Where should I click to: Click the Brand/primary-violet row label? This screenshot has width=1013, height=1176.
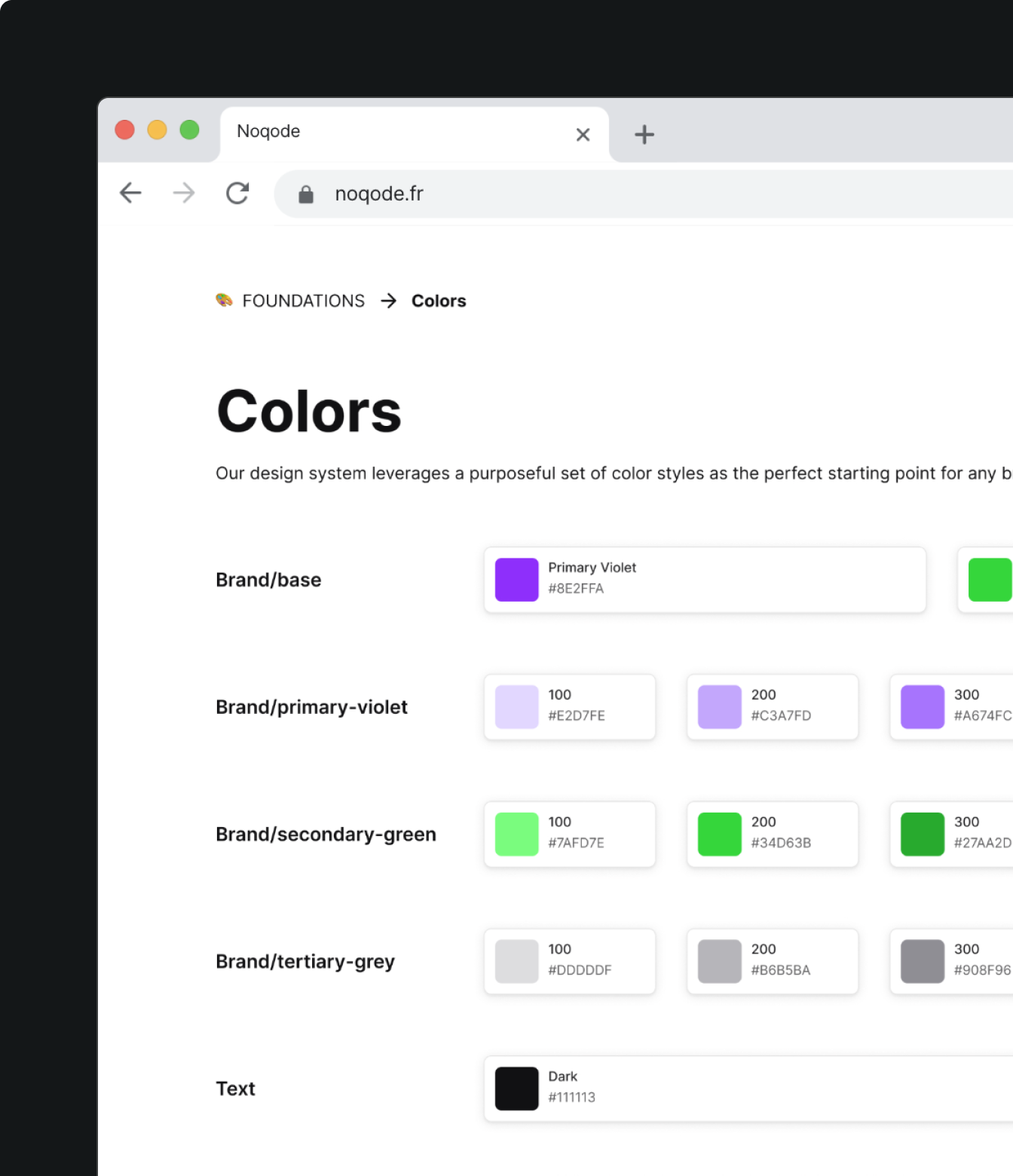tap(311, 707)
